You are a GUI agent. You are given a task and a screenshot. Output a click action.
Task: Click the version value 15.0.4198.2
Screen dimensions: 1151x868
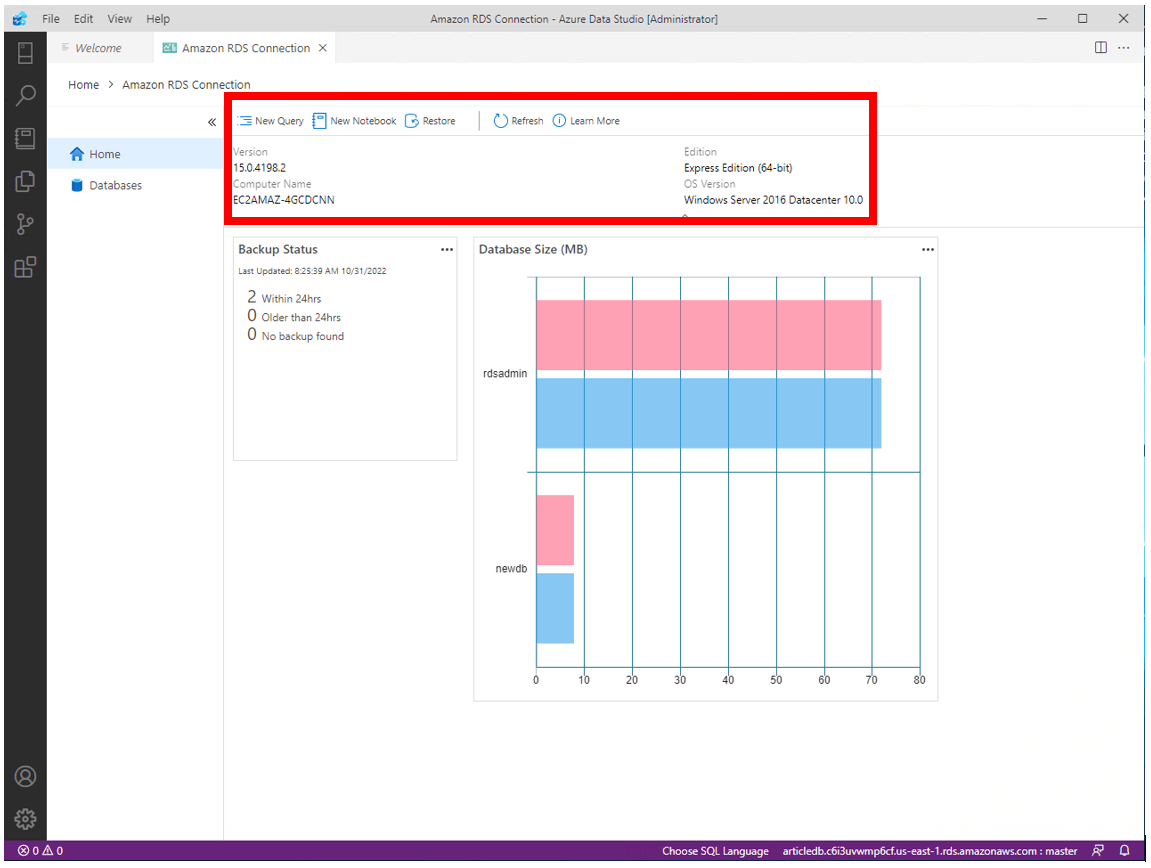260,168
